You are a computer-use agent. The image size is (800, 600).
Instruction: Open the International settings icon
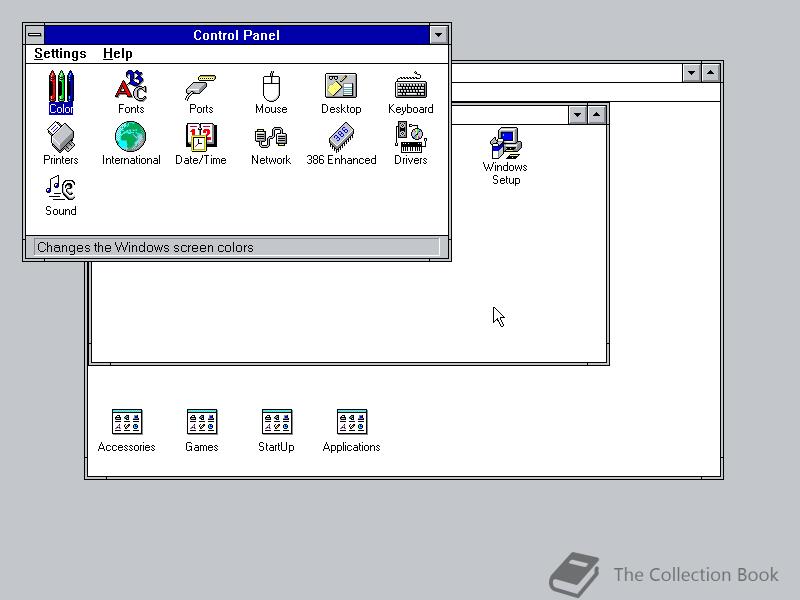coord(131,143)
